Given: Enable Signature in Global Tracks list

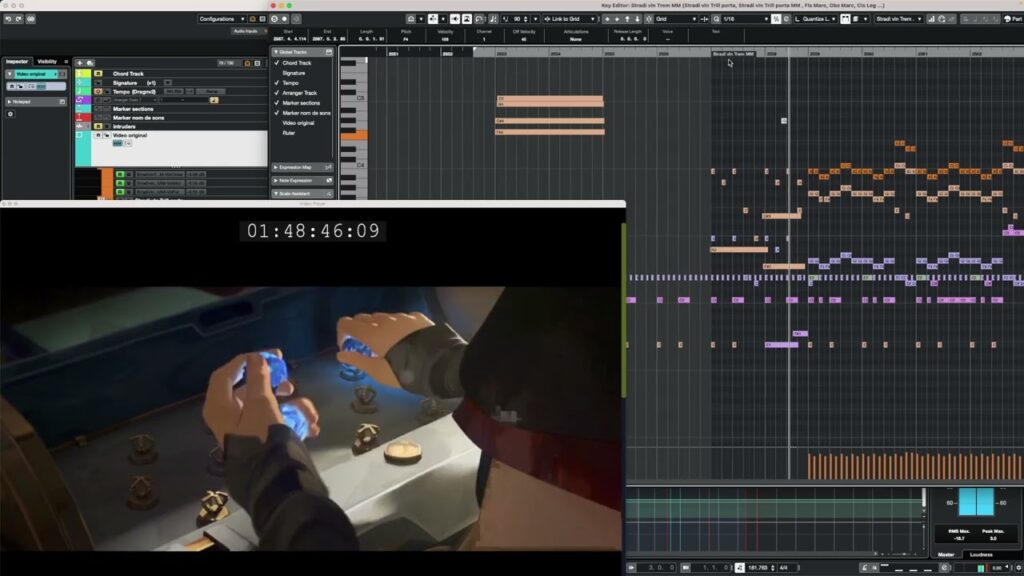Looking at the screenshot, I should 293,73.
